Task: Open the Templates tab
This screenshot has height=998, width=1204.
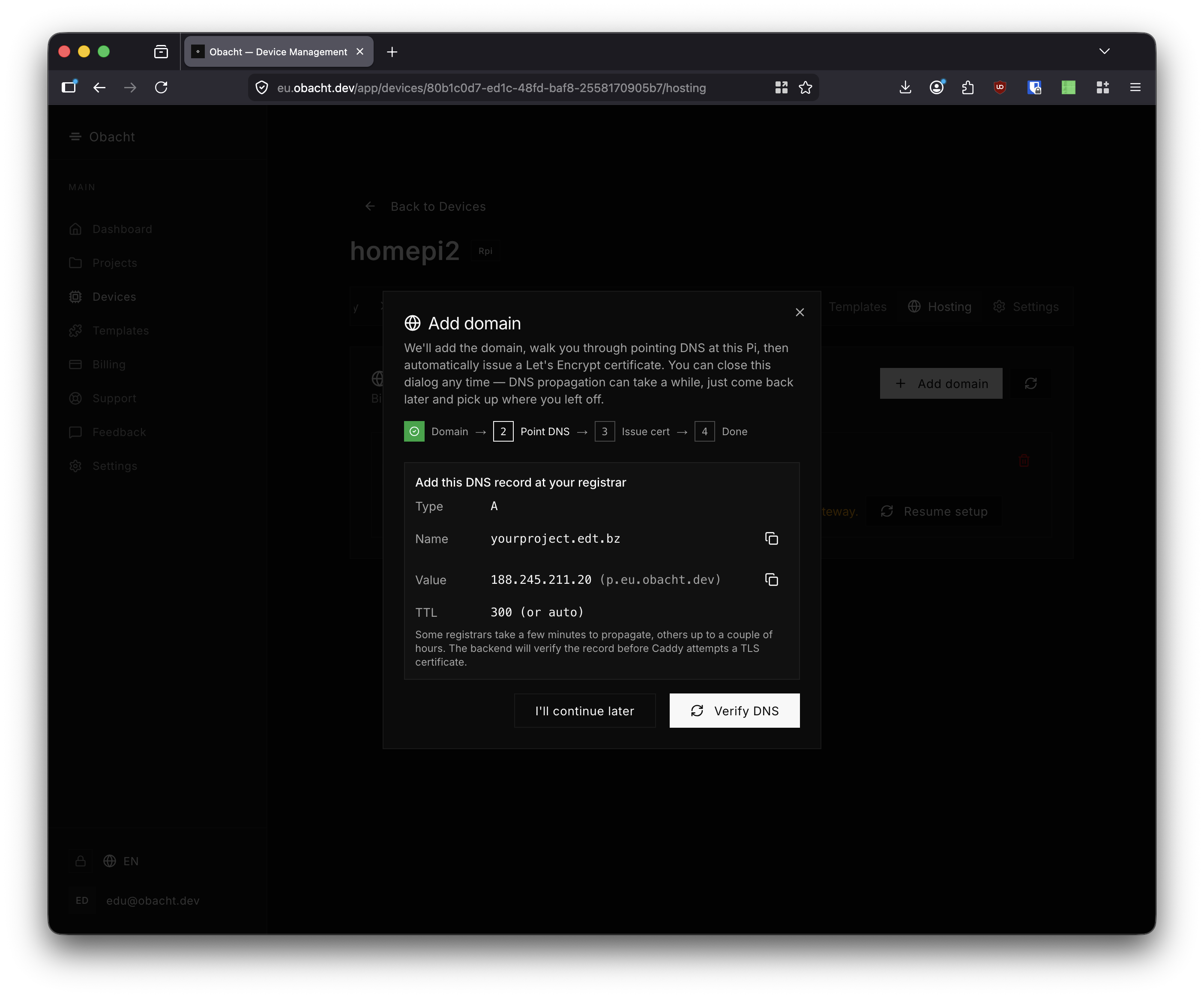Action: (857, 307)
